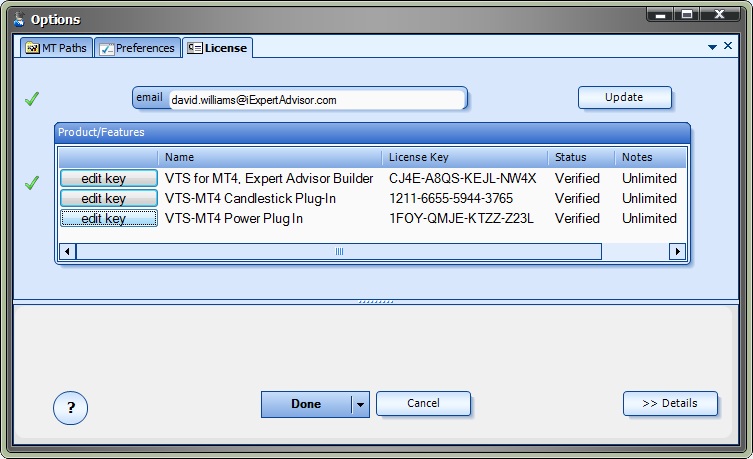Select the VTS-MT4 Power Plug In name cell
Image resolution: width=753 pixels, height=459 pixels.
tap(234, 218)
